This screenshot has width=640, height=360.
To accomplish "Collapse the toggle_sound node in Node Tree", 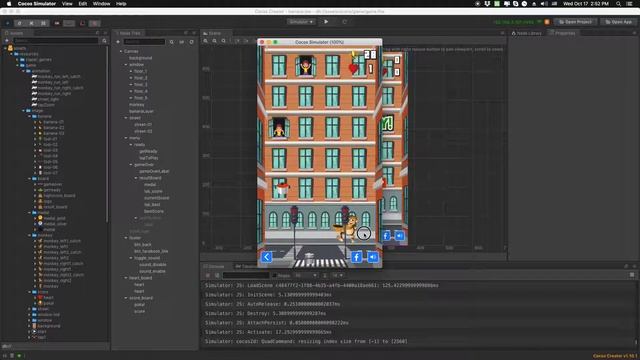I will 131,258.
